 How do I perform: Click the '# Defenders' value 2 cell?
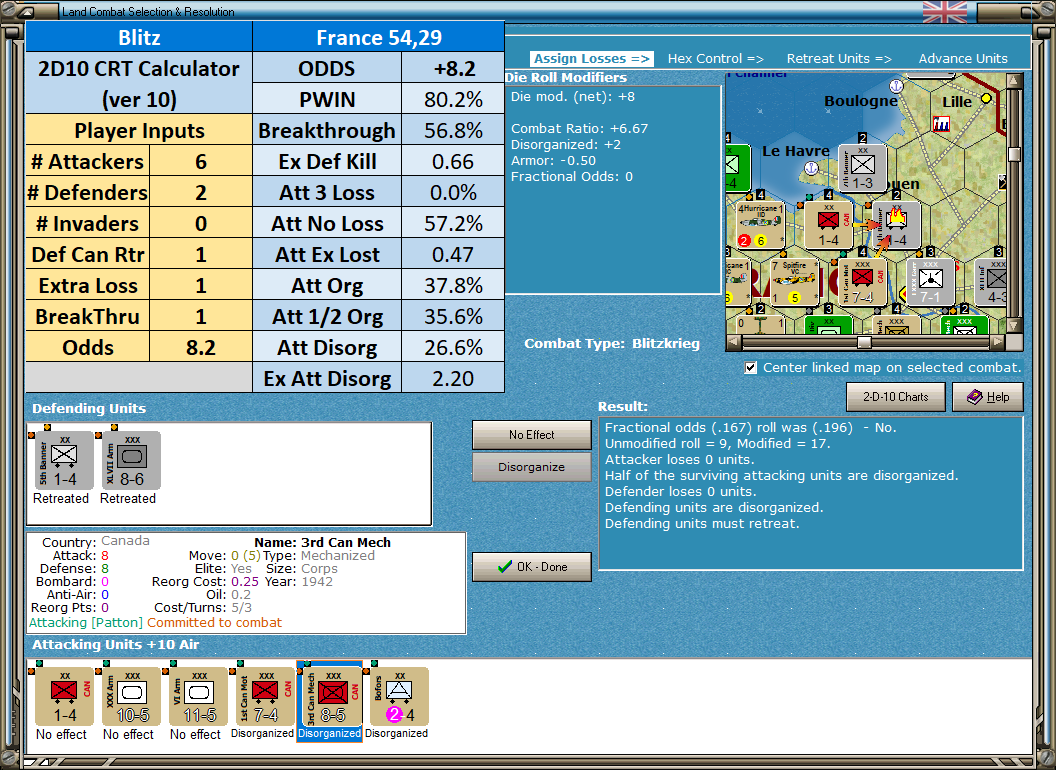(201, 193)
